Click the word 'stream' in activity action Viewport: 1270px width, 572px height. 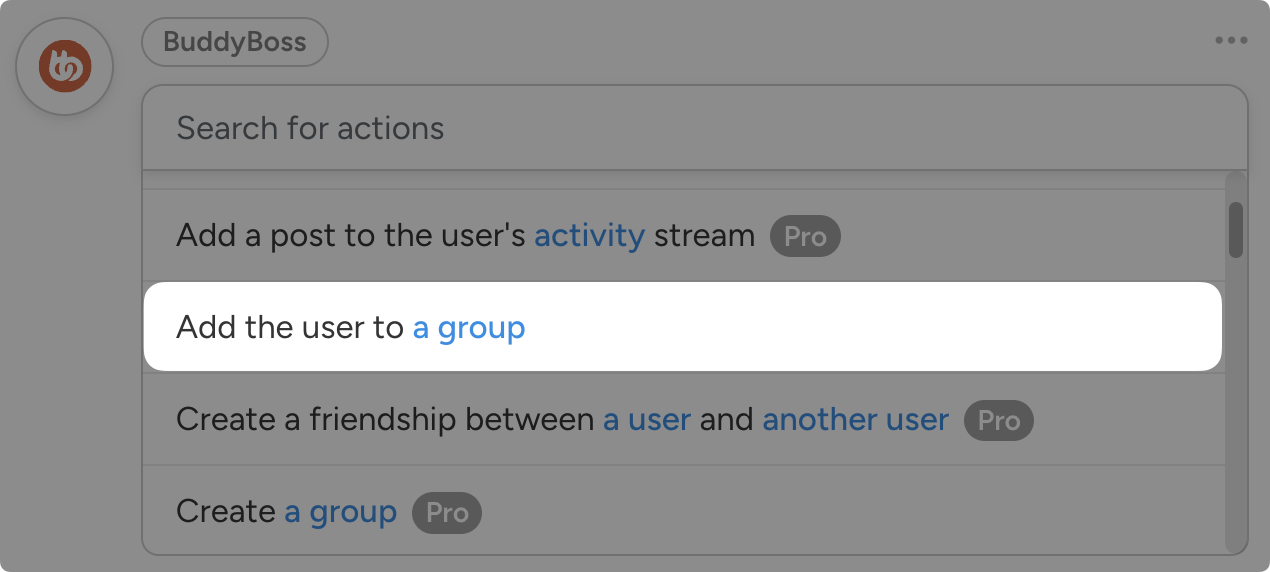704,236
